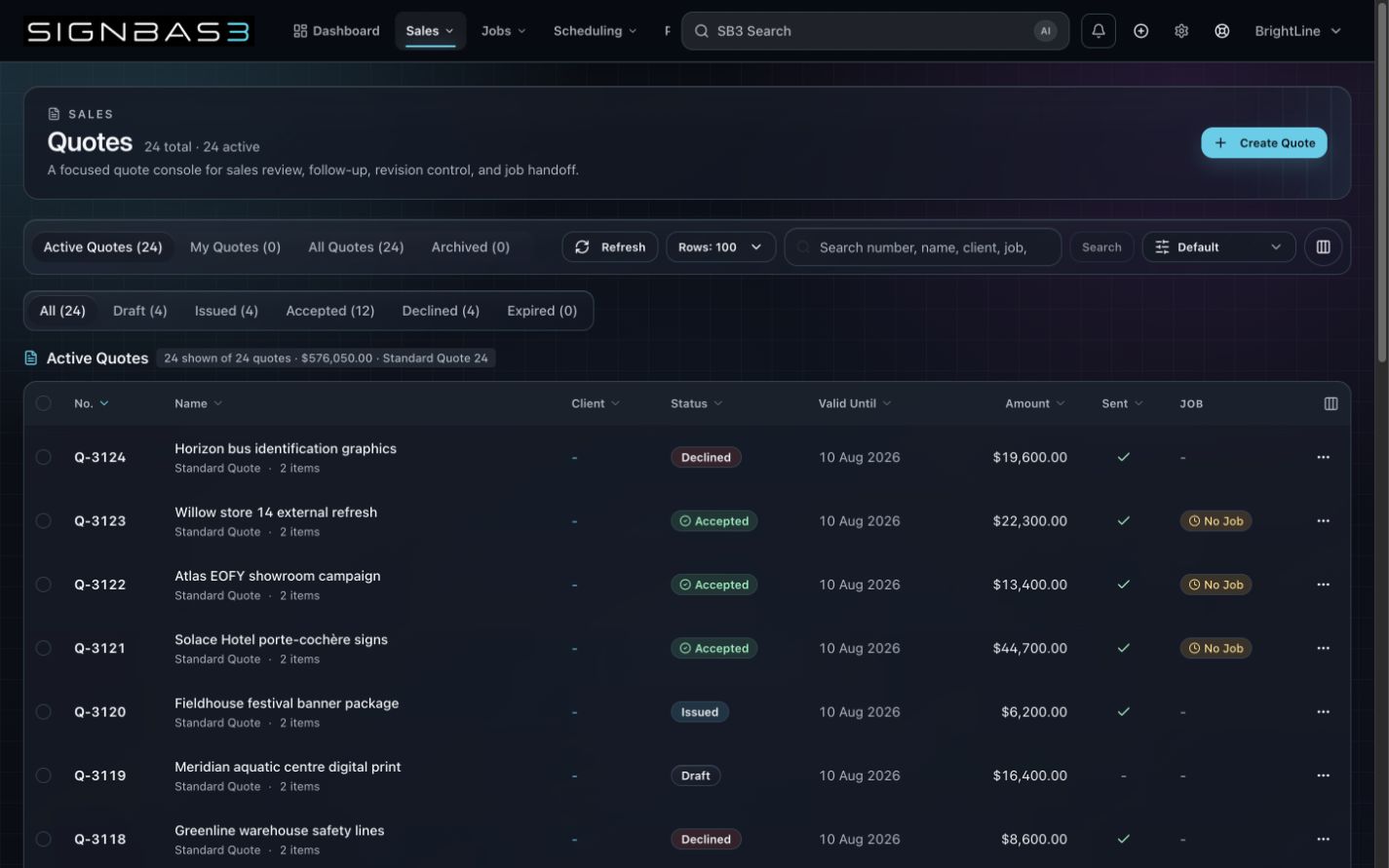1389x868 pixels.
Task: Open the Default view dropdown
Action: 1218,247
